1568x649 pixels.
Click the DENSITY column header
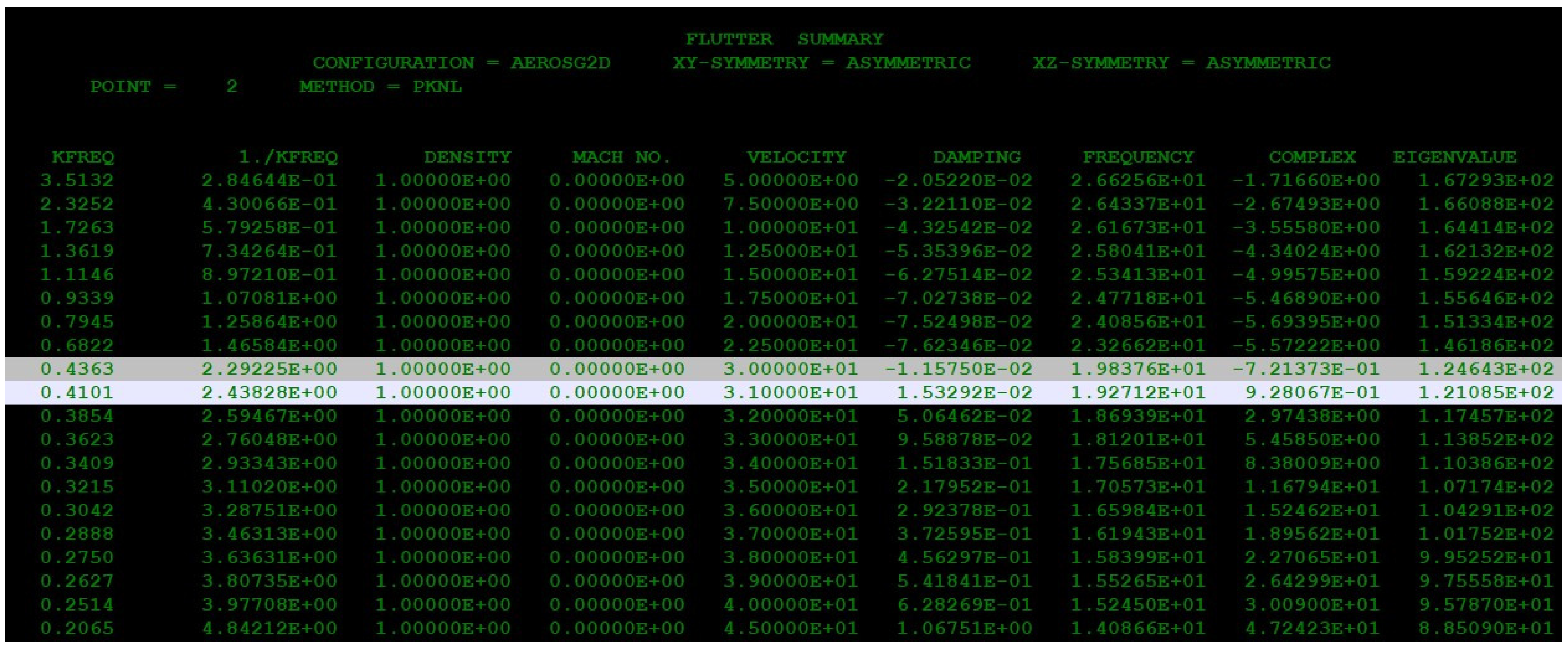(x=467, y=157)
